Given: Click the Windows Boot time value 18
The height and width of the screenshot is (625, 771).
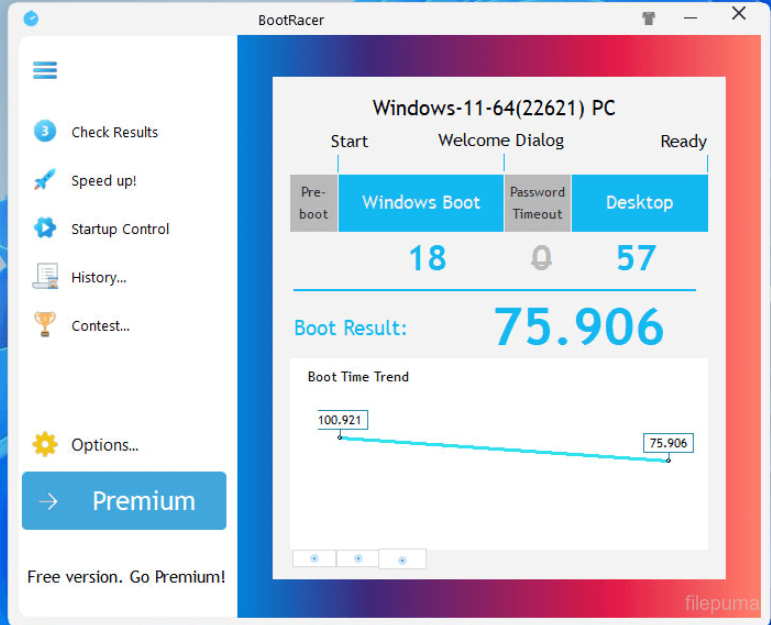Looking at the screenshot, I should tap(428, 258).
